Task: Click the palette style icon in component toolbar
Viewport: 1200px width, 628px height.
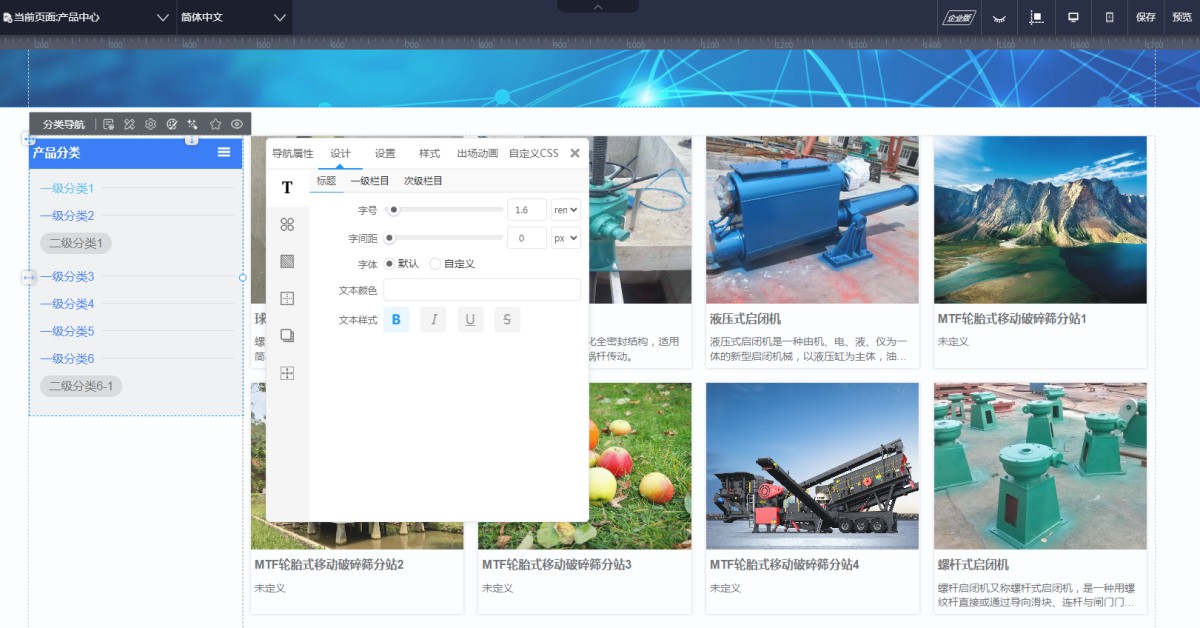Action: (172, 124)
